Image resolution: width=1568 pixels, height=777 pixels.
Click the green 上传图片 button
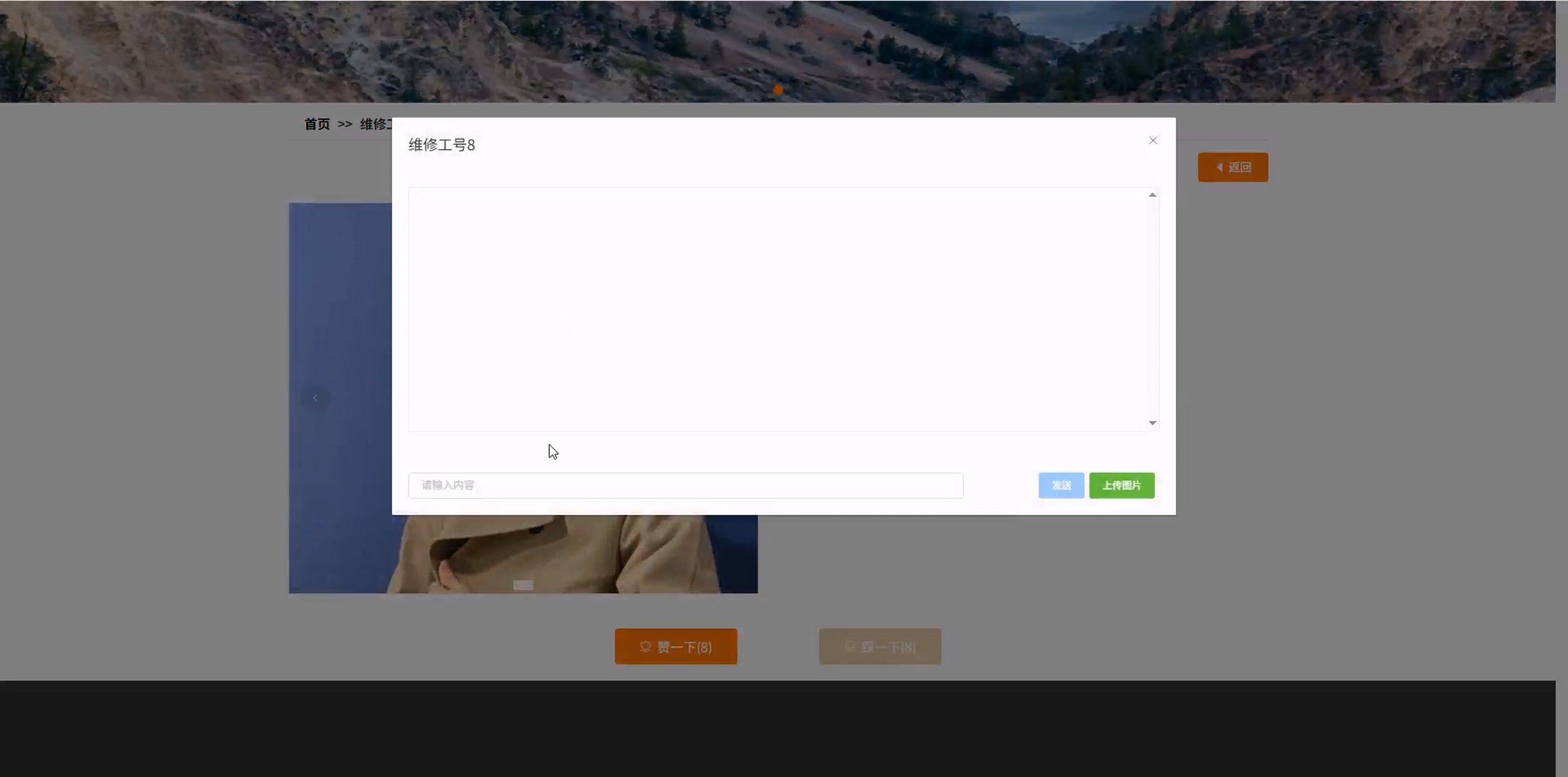(1121, 486)
